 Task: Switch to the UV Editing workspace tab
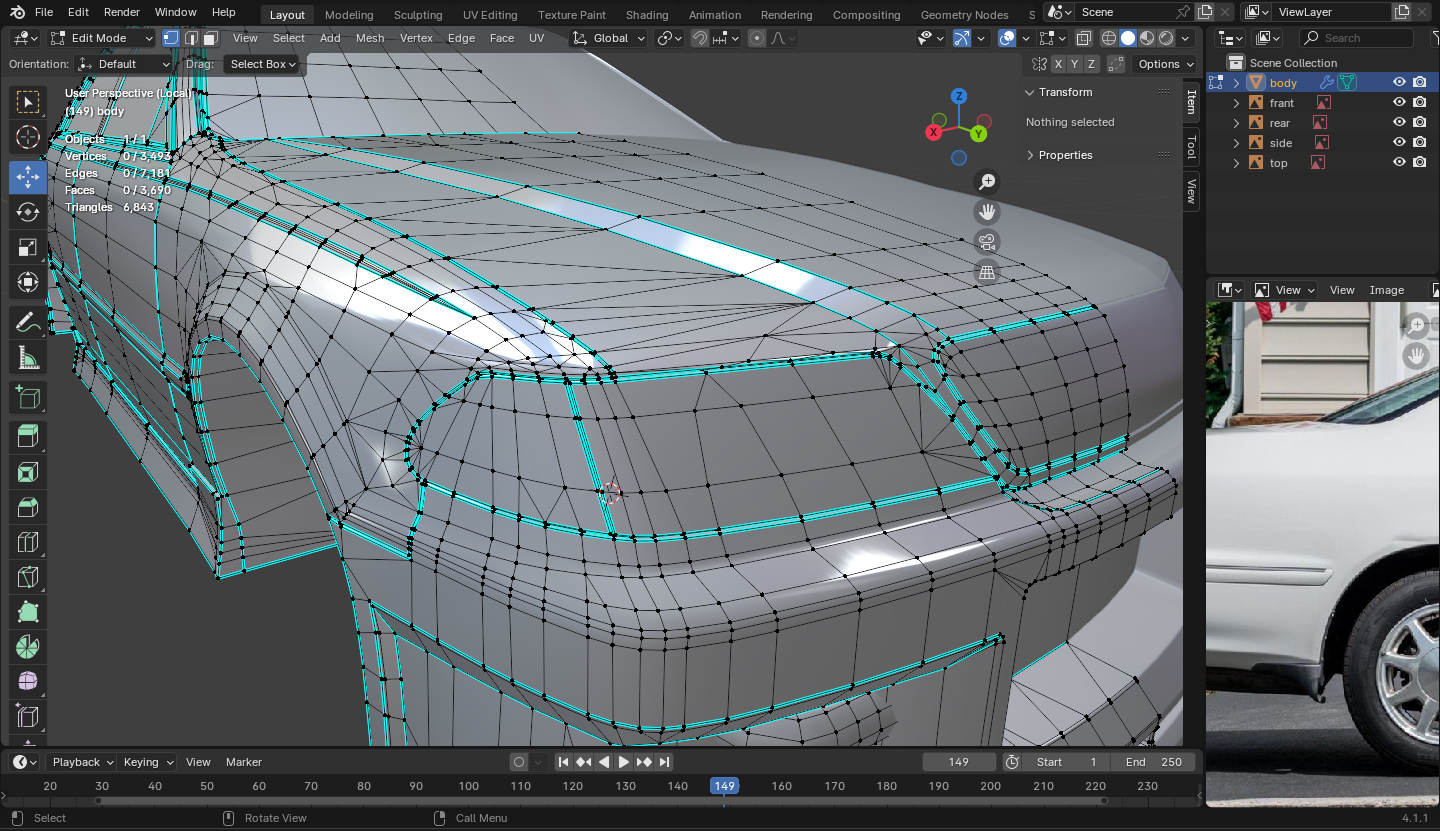490,15
